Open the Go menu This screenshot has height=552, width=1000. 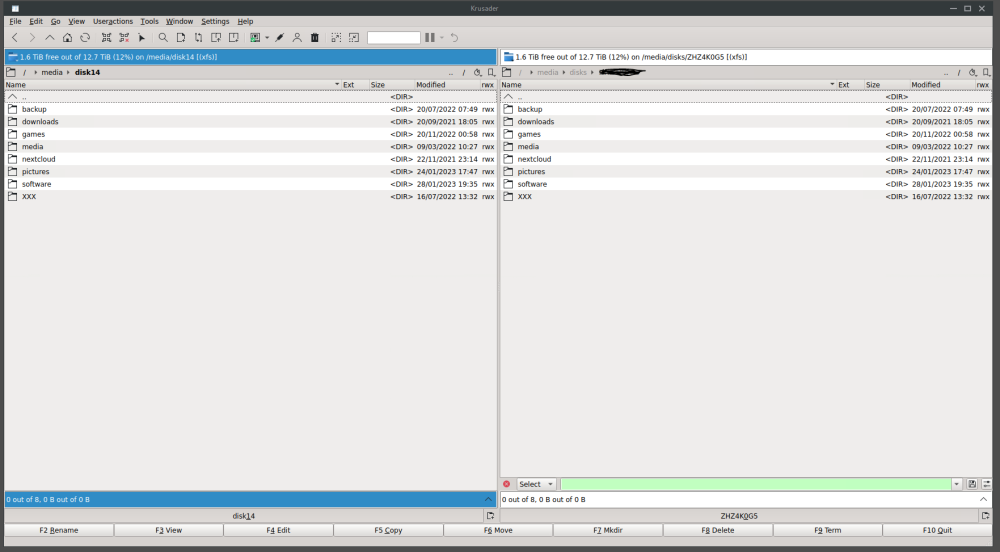click(x=55, y=21)
